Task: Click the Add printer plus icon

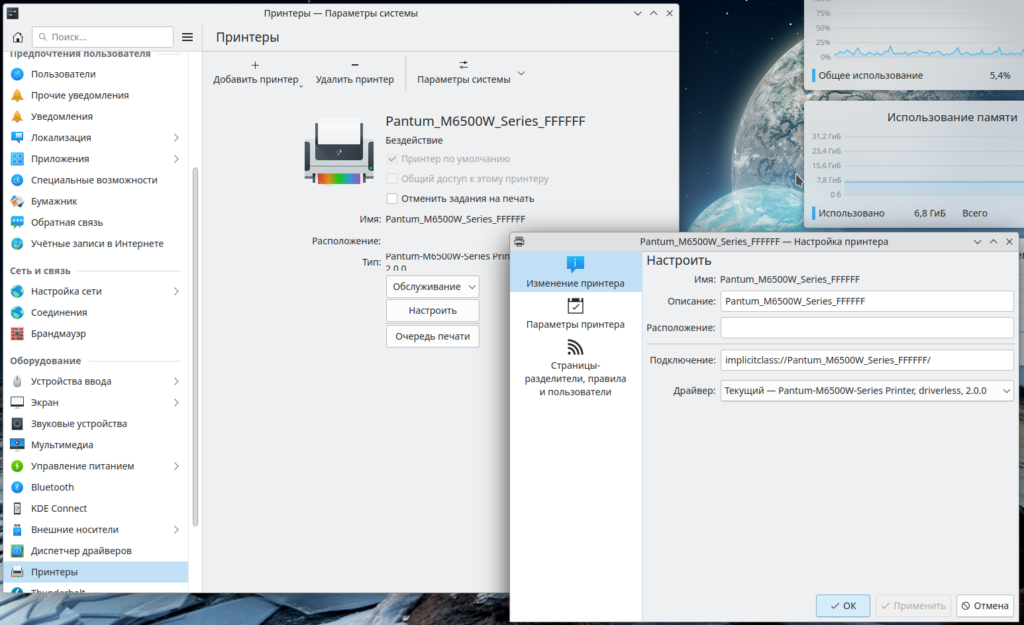Action: 255,64
